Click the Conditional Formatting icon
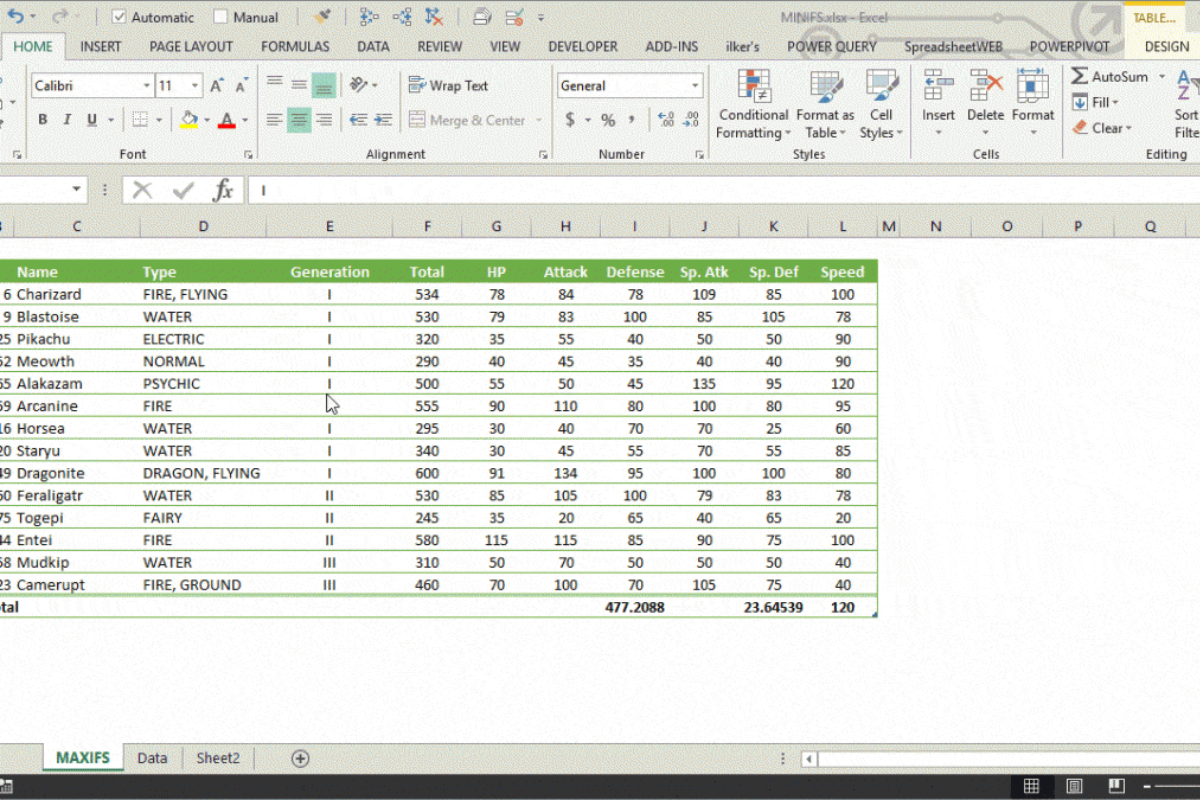This screenshot has width=1200, height=800. click(x=753, y=105)
